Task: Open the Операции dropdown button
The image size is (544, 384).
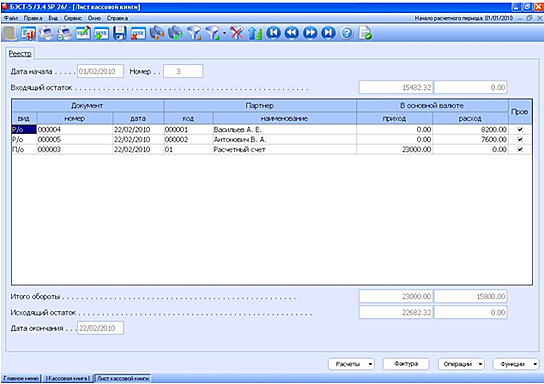Action: pyautogui.click(x=461, y=364)
